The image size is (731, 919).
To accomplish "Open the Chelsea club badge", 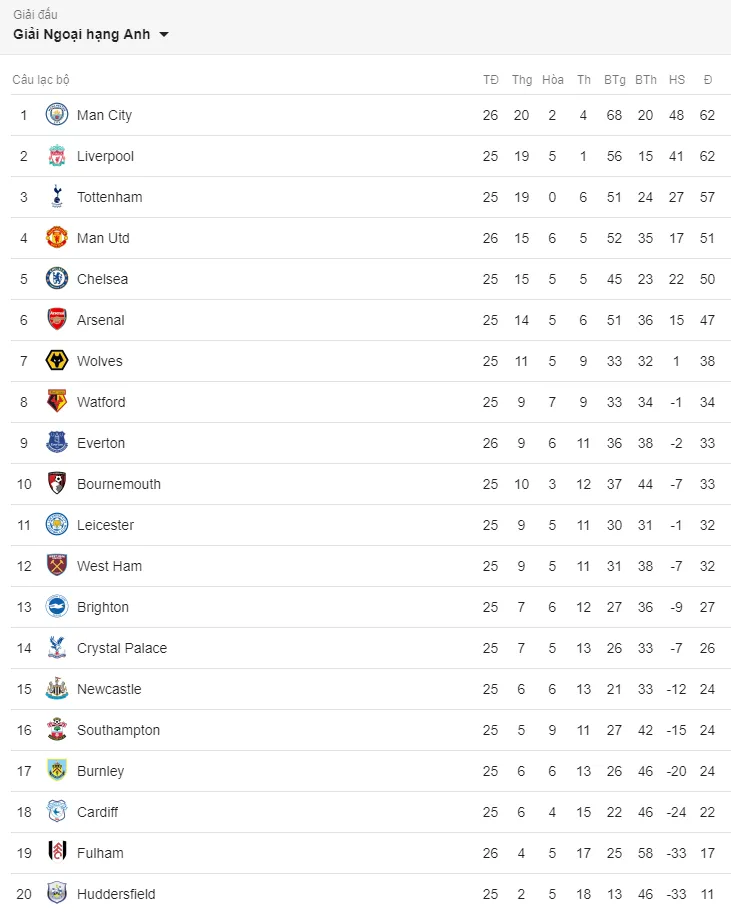I will (57, 278).
